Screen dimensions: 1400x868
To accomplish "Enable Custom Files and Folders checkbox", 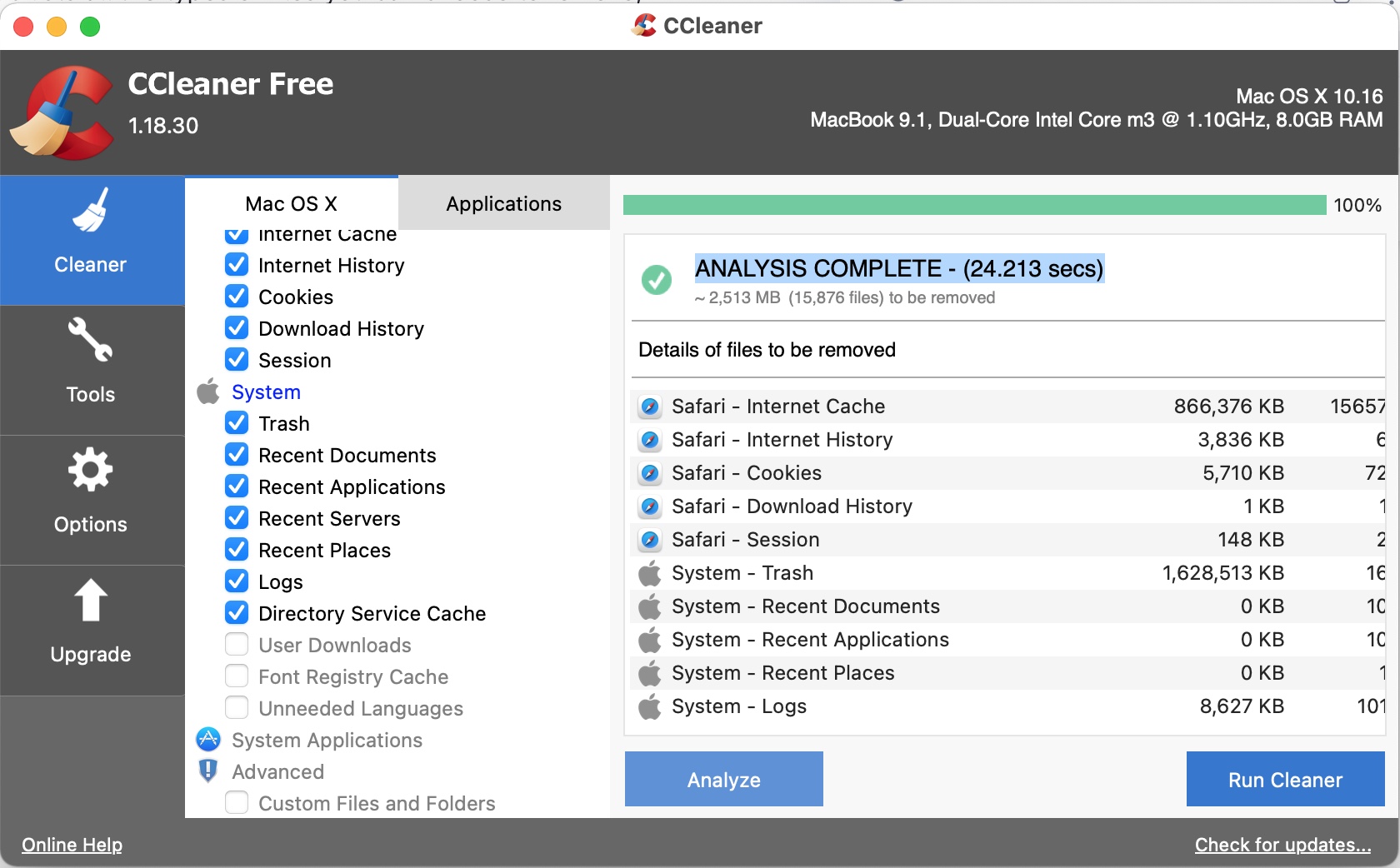I will (237, 803).
